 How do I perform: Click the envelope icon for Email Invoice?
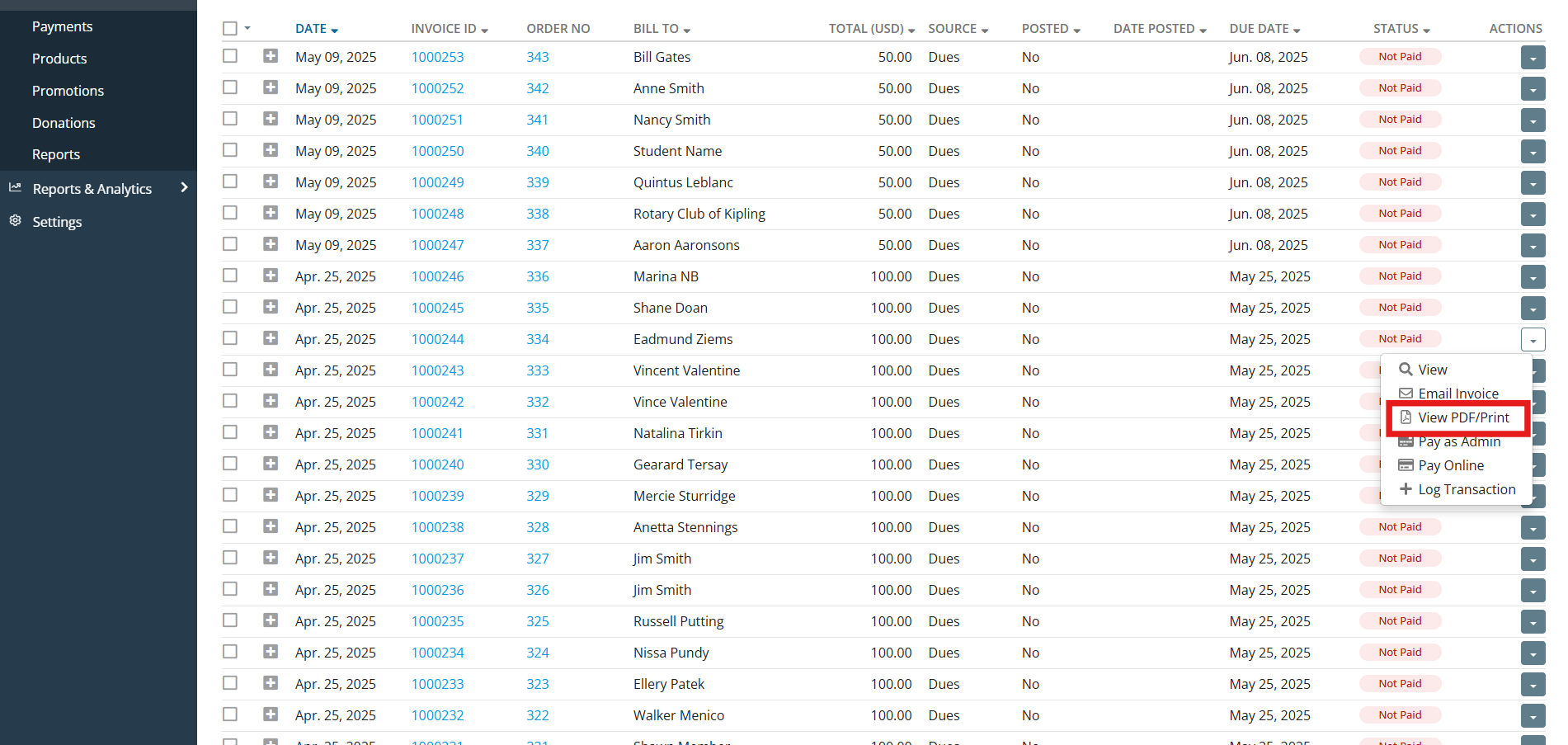pos(1406,394)
